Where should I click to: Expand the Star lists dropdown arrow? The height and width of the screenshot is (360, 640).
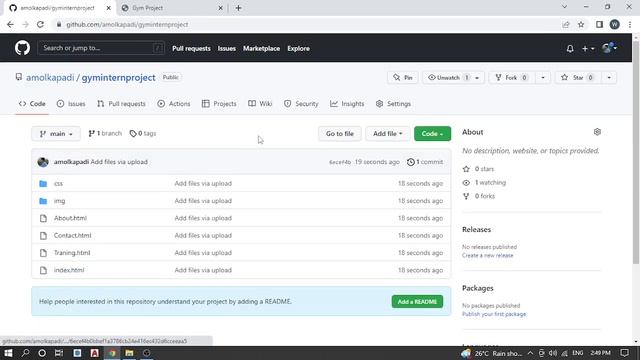609,78
